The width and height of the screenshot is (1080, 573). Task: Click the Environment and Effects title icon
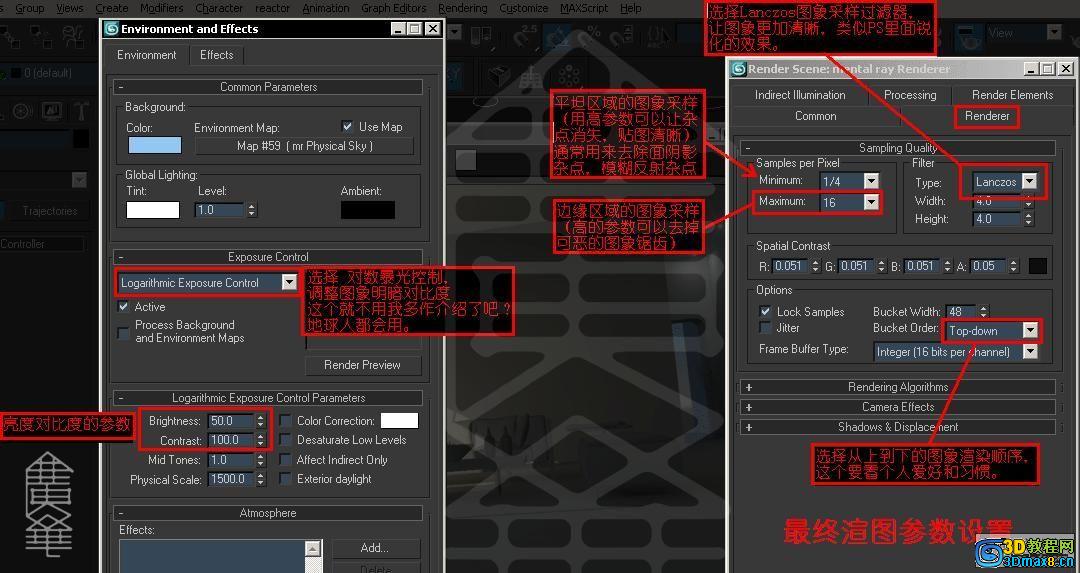coord(112,29)
